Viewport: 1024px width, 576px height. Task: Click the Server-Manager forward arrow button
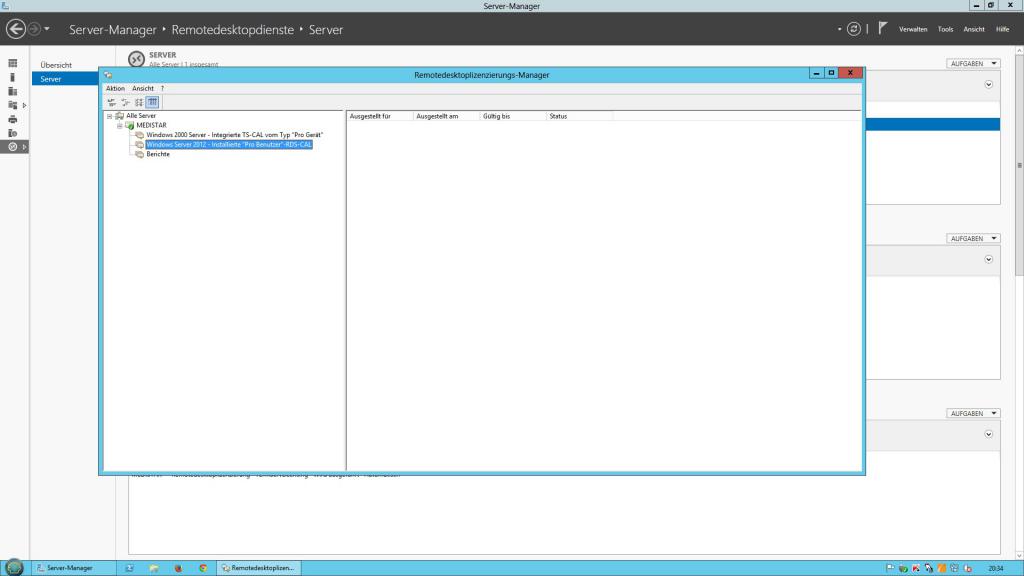(34, 29)
